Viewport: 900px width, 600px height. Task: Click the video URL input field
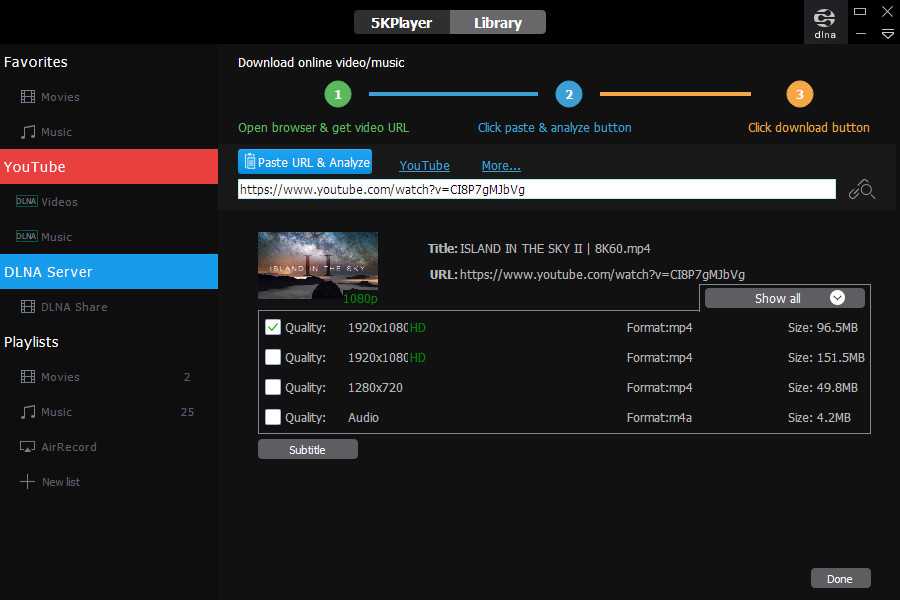[x=536, y=189]
